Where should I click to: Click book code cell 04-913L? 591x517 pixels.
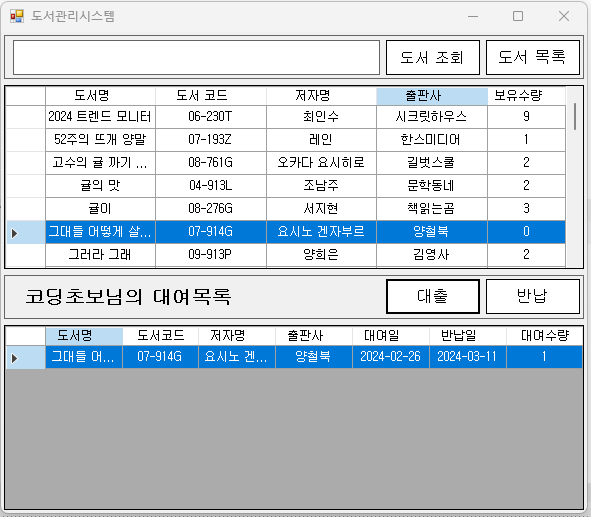point(211,186)
